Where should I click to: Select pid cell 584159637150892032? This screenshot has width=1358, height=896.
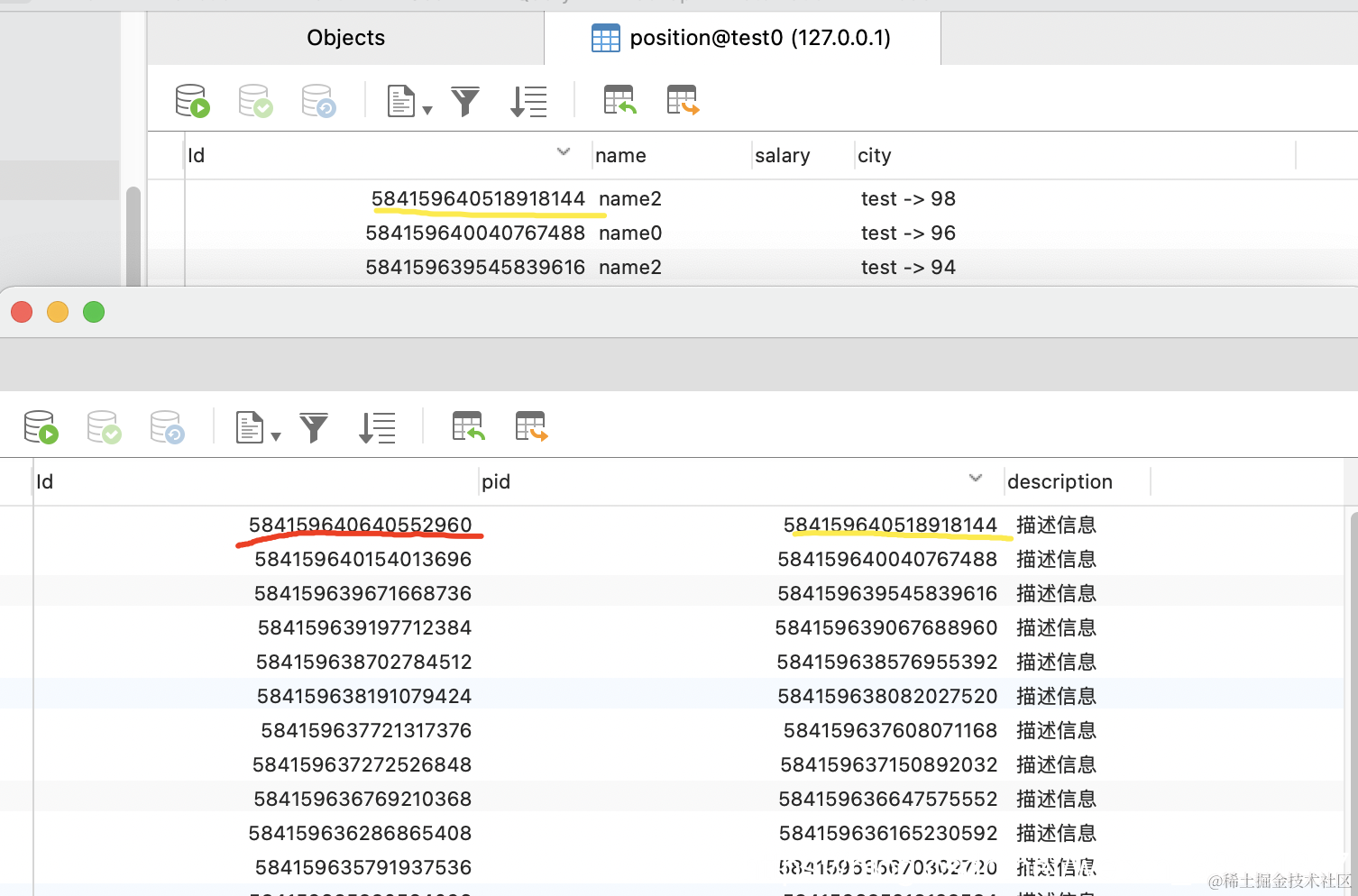[889, 764]
